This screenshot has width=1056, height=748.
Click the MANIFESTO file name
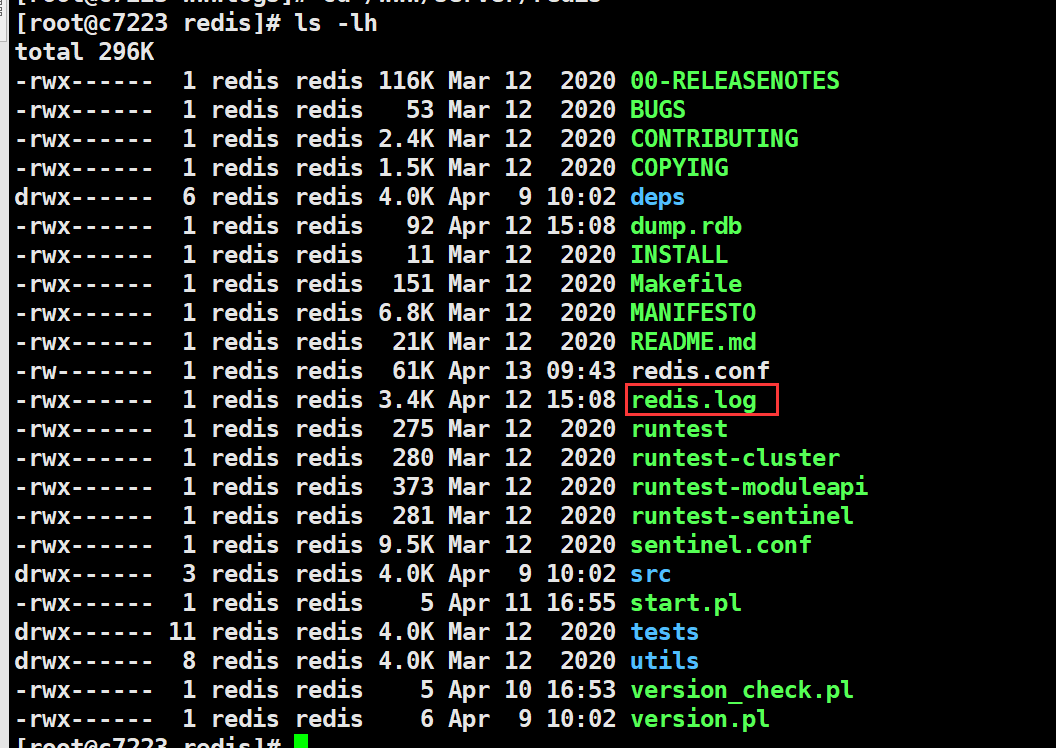693,312
